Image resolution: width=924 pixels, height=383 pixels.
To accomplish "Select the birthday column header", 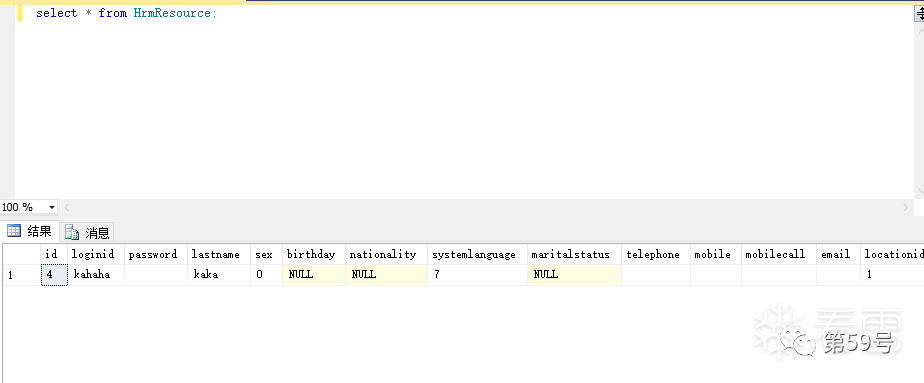I will pyautogui.click(x=314, y=255).
